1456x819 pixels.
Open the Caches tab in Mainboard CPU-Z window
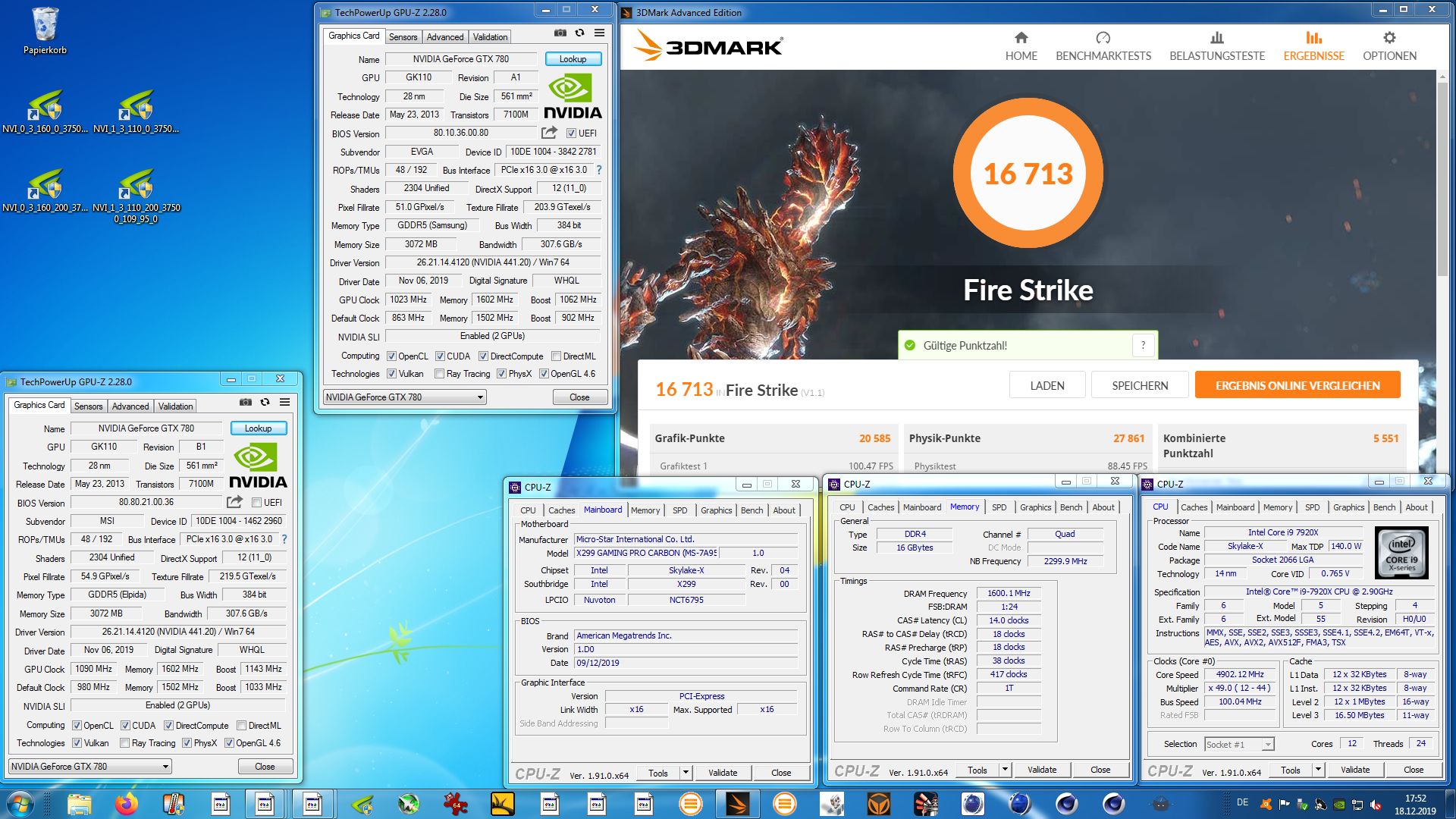[561, 510]
